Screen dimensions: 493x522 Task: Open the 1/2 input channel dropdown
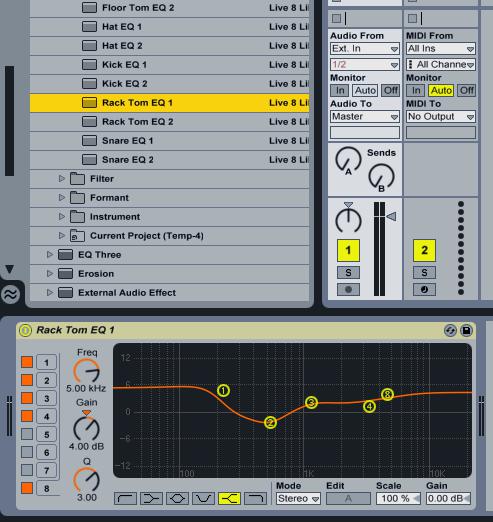[x=365, y=64]
